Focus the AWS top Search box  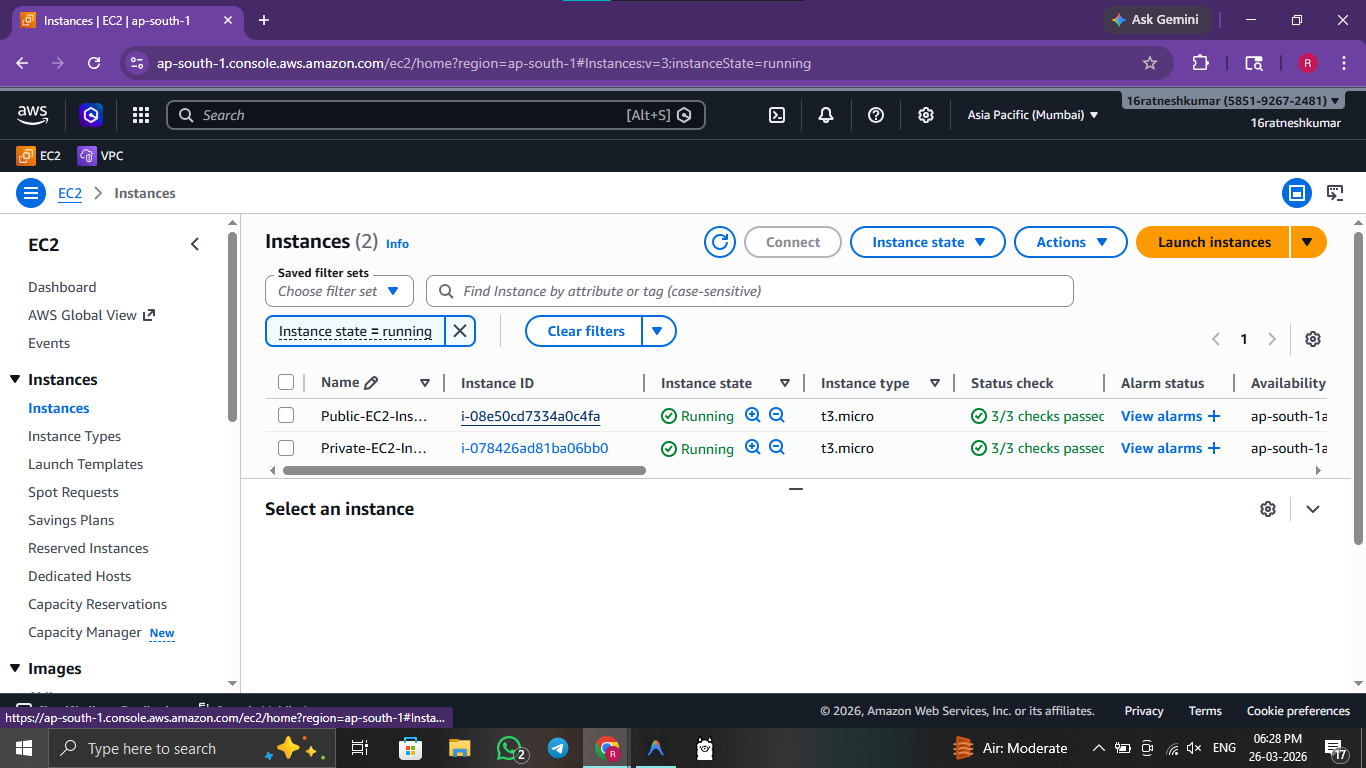tap(436, 115)
